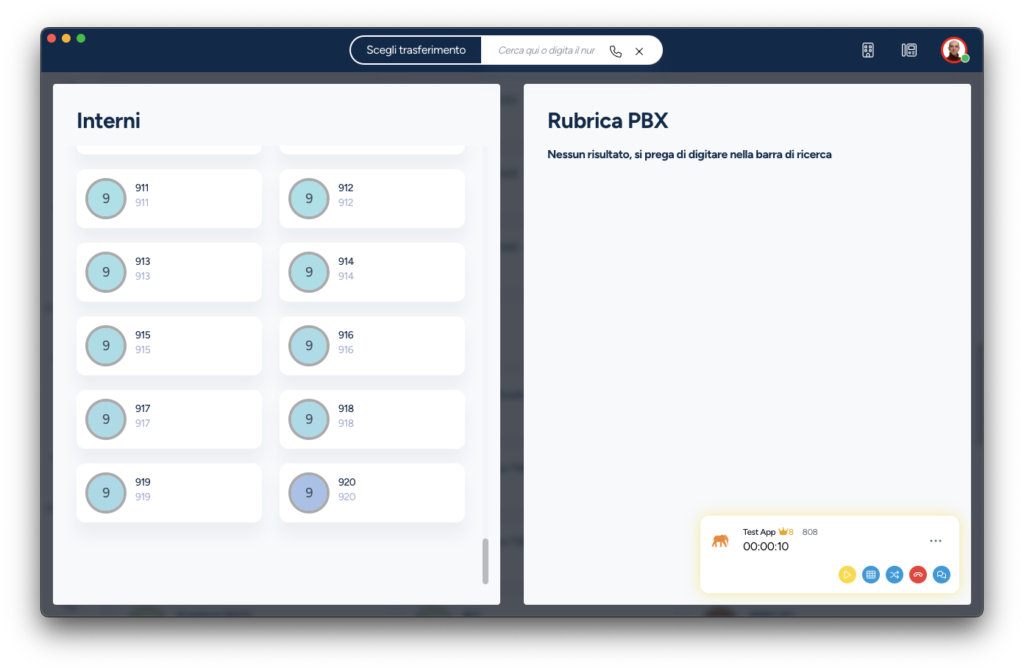Click the avatar of extension 920
1024x671 pixels.
click(x=309, y=493)
